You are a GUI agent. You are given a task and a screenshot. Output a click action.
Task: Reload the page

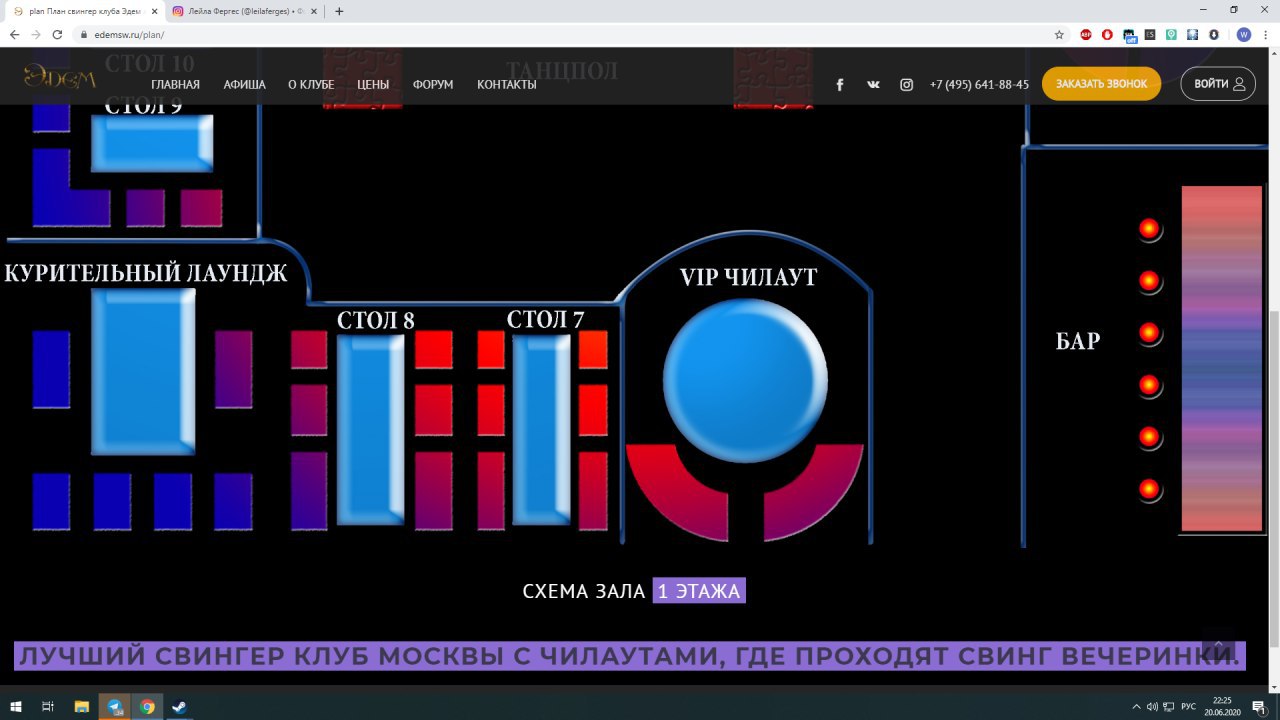click(59, 34)
